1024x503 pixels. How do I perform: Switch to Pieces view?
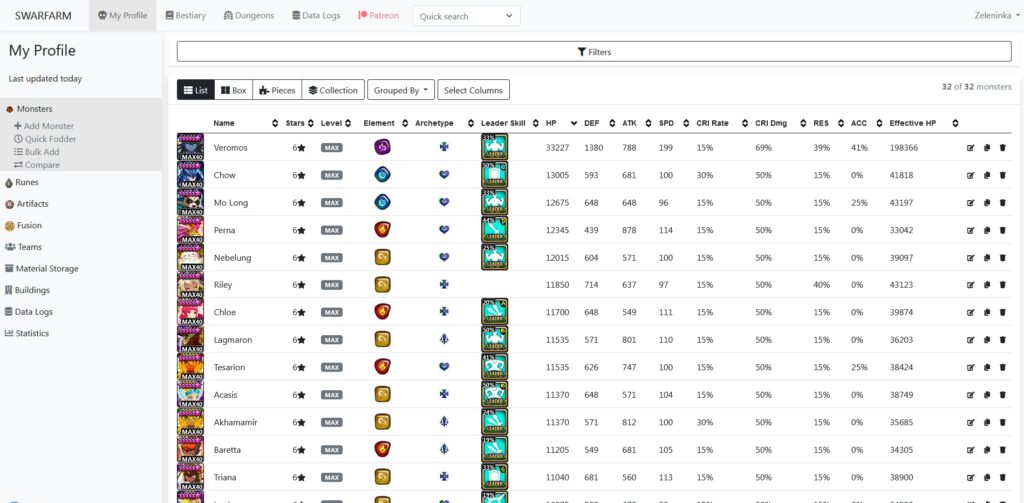coord(277,90)
